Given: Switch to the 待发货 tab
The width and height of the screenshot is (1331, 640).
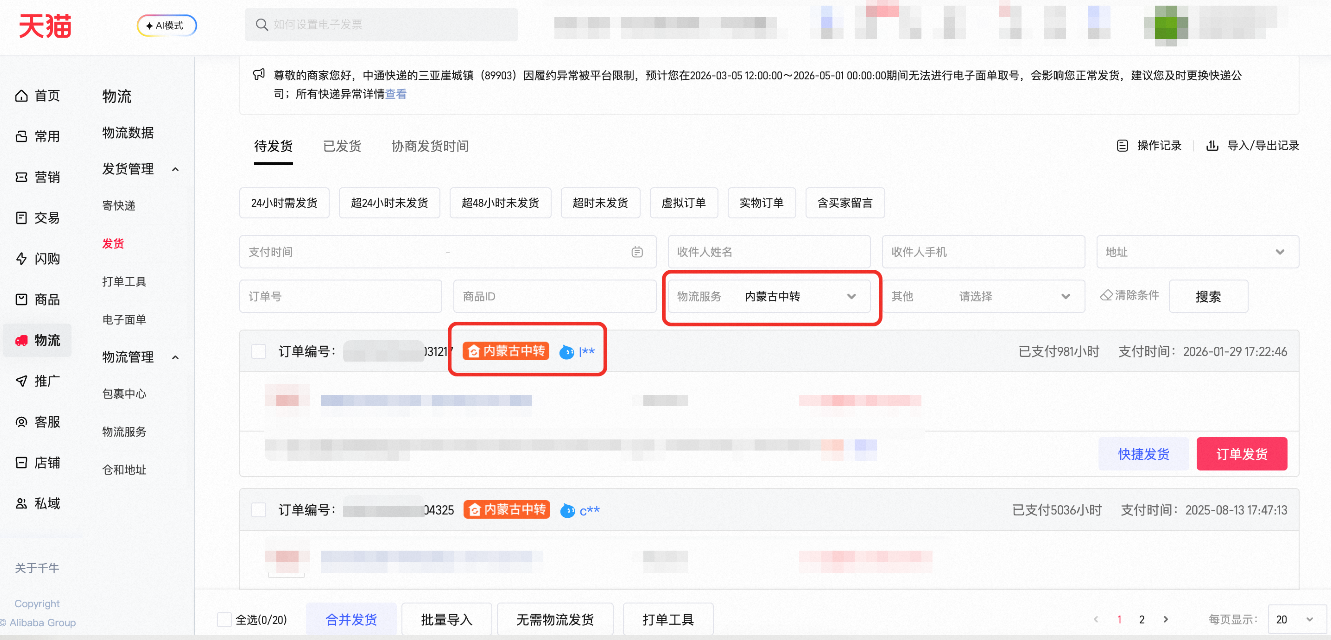Looking at the screenshot, I should [273, 146].
